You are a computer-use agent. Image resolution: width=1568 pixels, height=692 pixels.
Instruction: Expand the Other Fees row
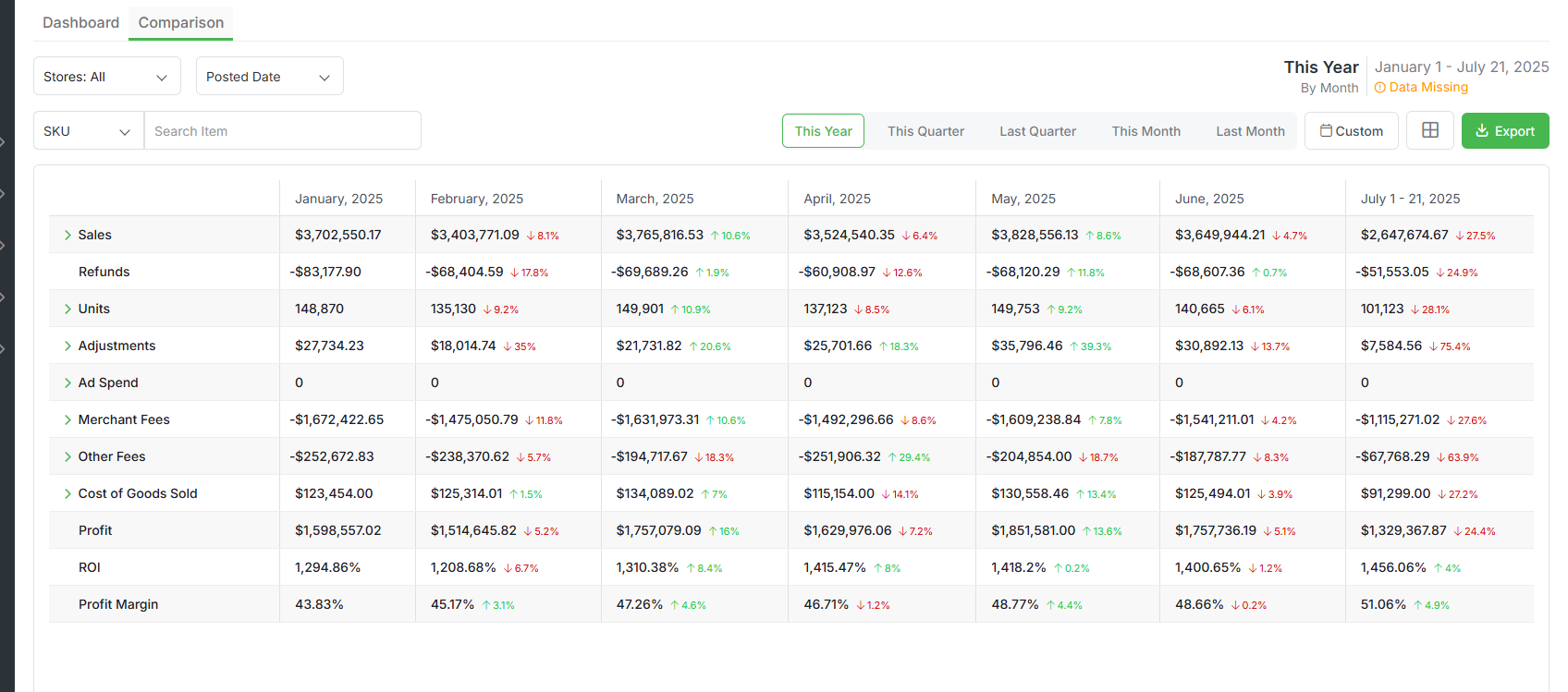click(x=67, y=457)
